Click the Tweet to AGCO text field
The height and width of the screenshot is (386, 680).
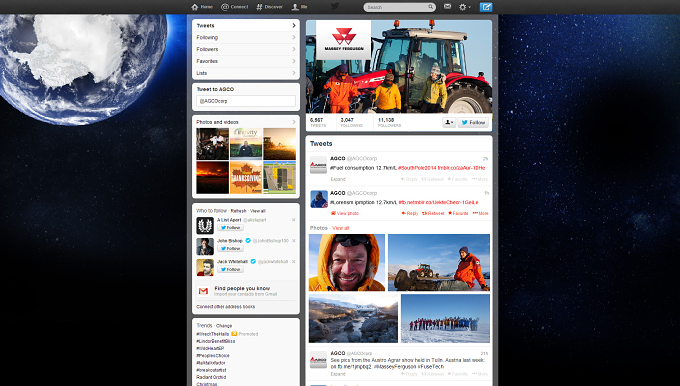(x=246, y=101)
